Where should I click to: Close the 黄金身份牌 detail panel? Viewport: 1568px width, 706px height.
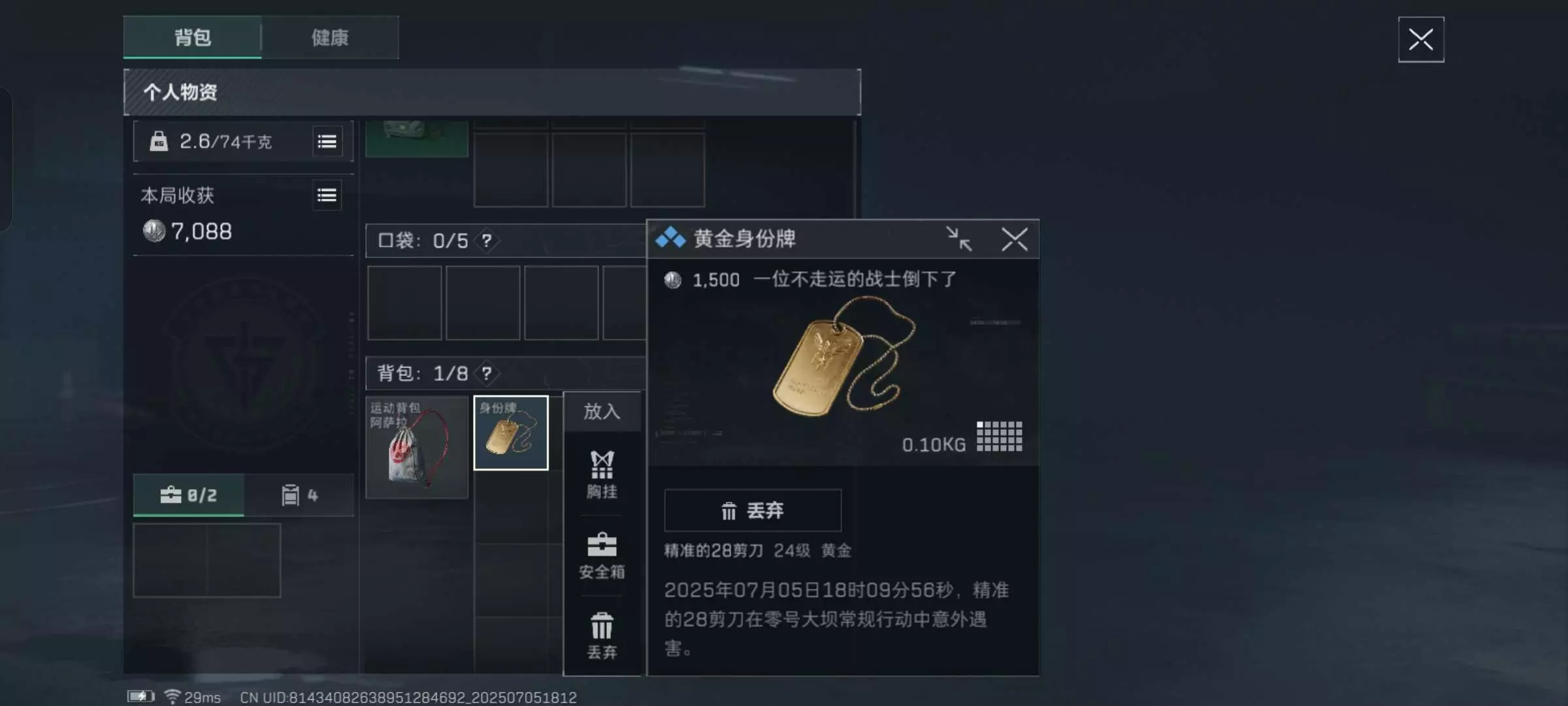[1015, 239]
